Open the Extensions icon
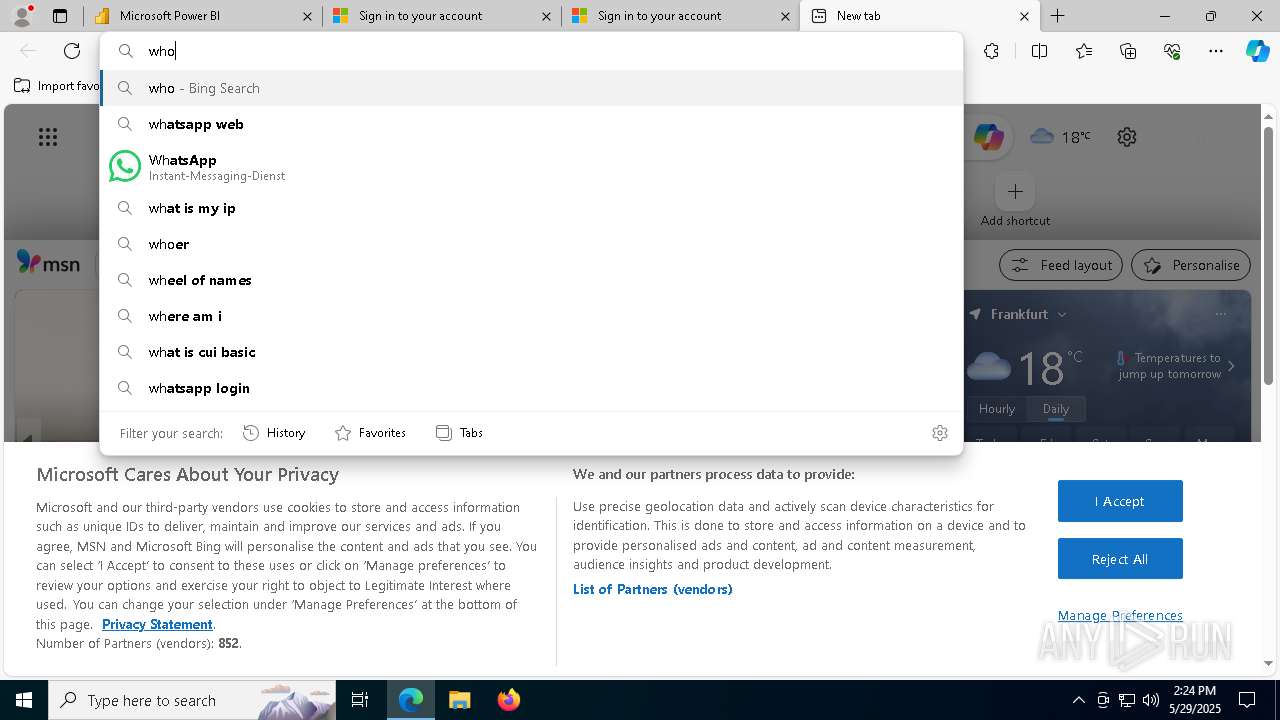Image resolution: width=1280 pixels, height=720 pixels. pos(991,51)
